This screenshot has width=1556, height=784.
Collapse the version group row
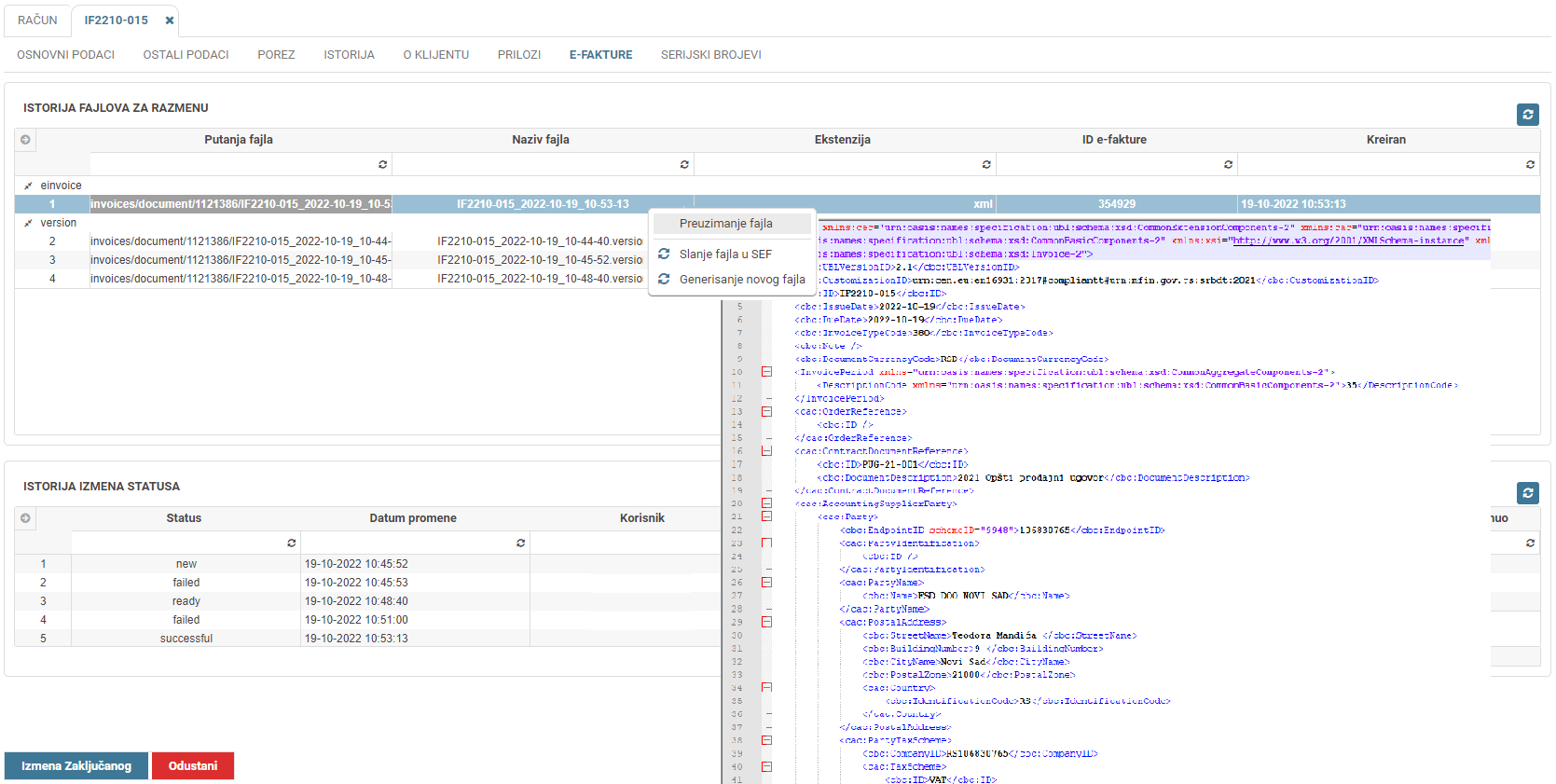28,224
